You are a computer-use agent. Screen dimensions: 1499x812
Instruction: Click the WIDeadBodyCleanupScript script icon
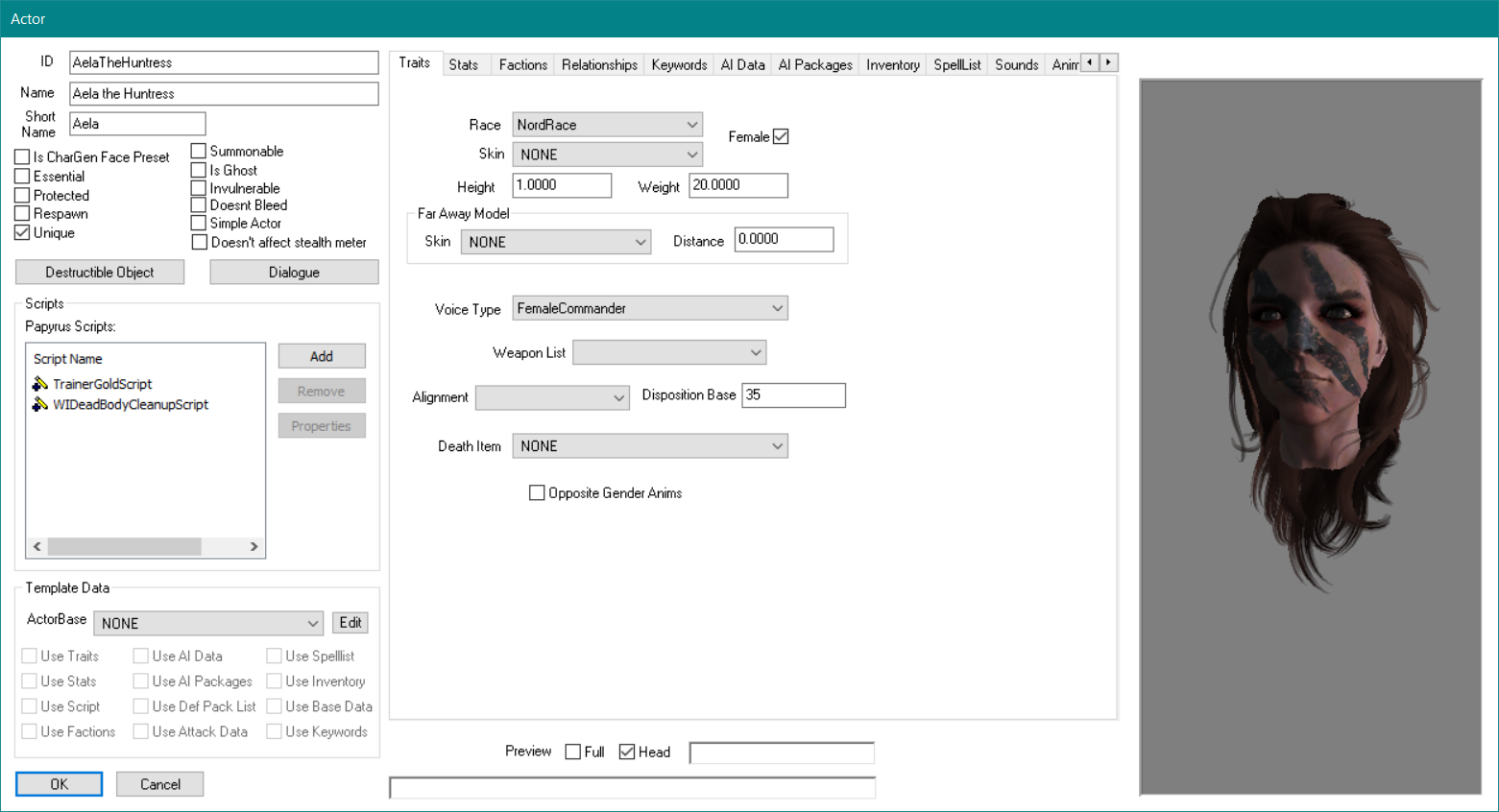click(x=39, y=405)
